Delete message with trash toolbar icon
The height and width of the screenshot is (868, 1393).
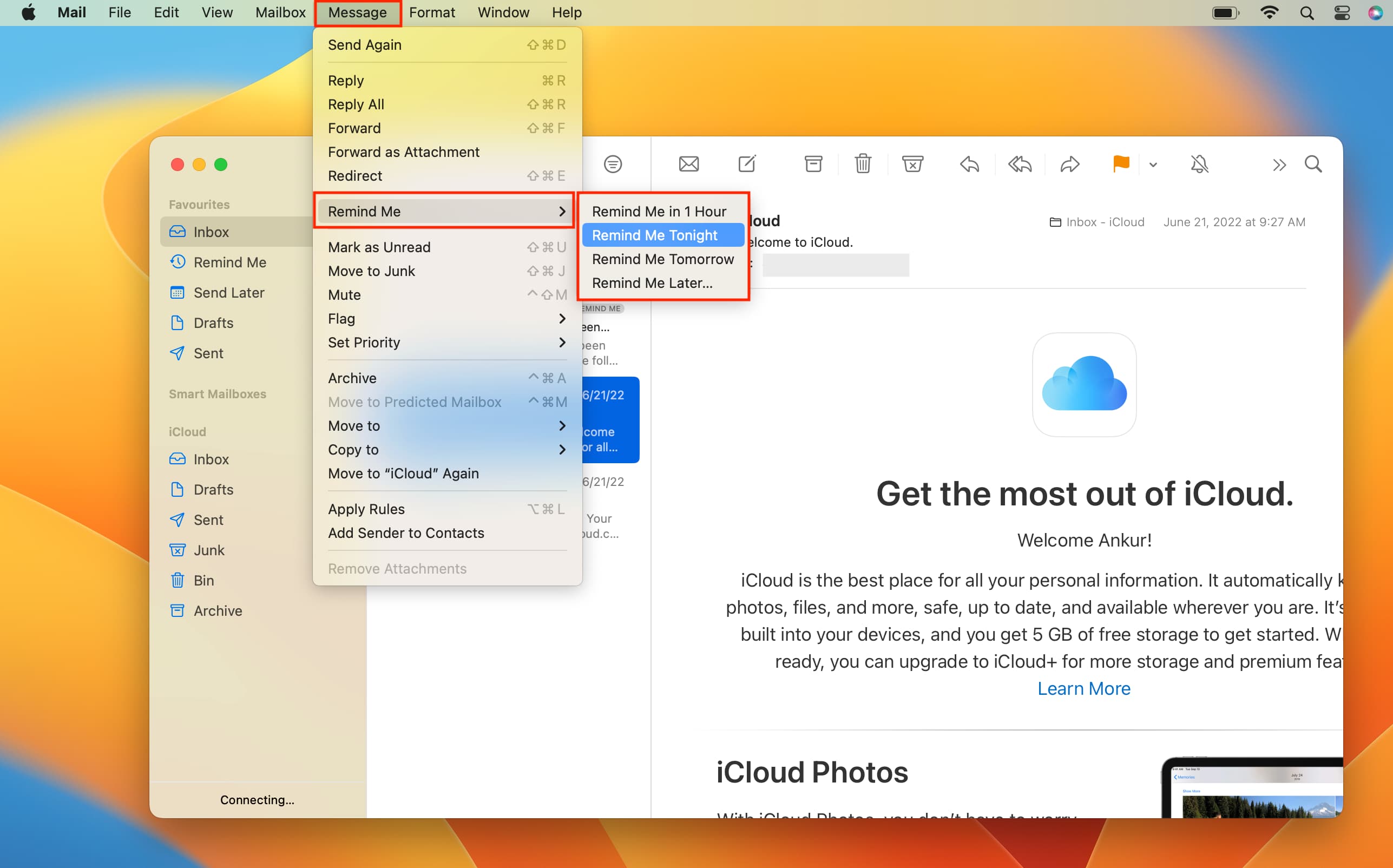click(863, 164)
